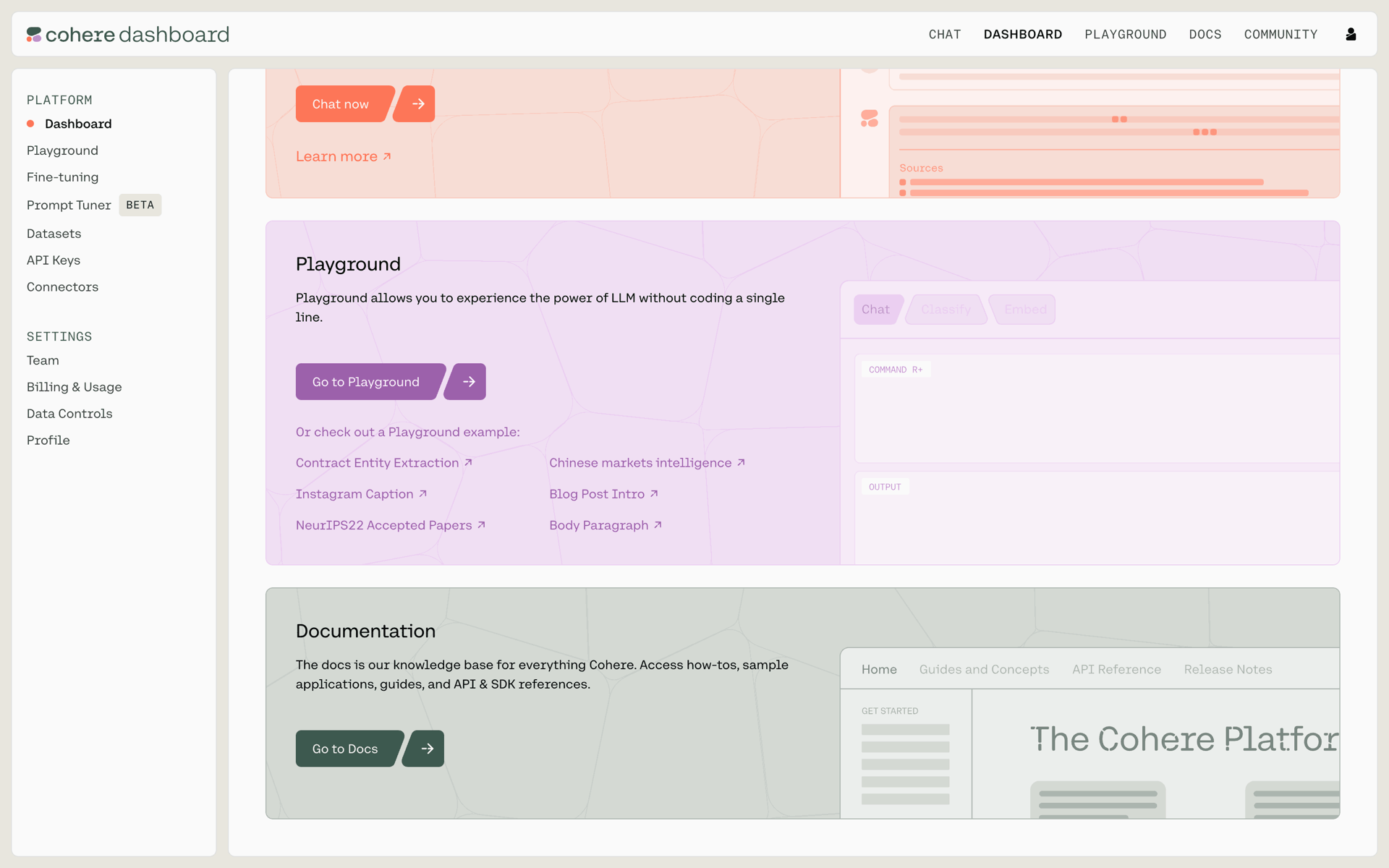The height and width of the screenshot is (868, 1389).
Task: Open API Keys in the sidebar
Action: click(54, 260)
